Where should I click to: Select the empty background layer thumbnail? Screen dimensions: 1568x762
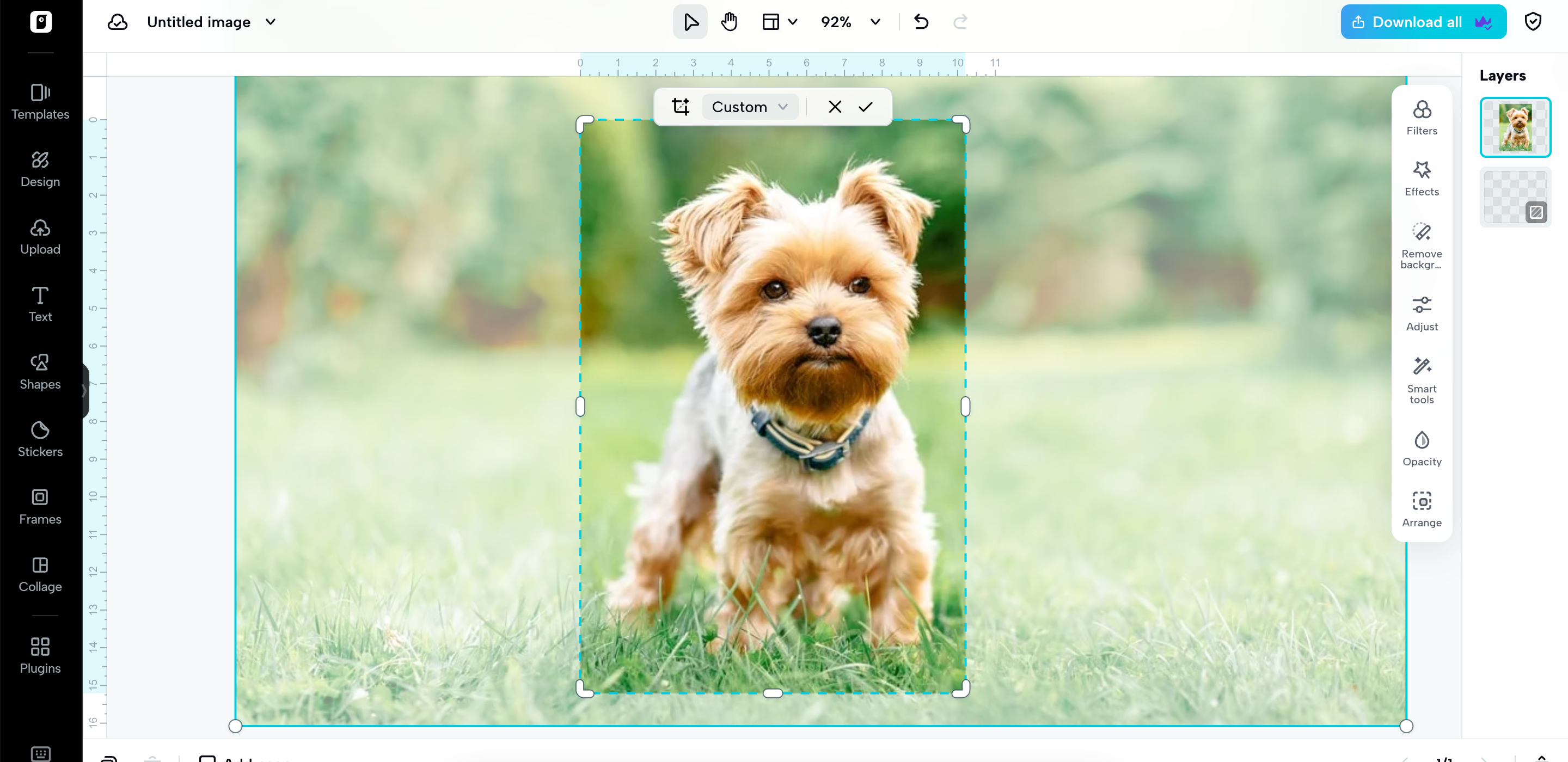pos(1515,197)
